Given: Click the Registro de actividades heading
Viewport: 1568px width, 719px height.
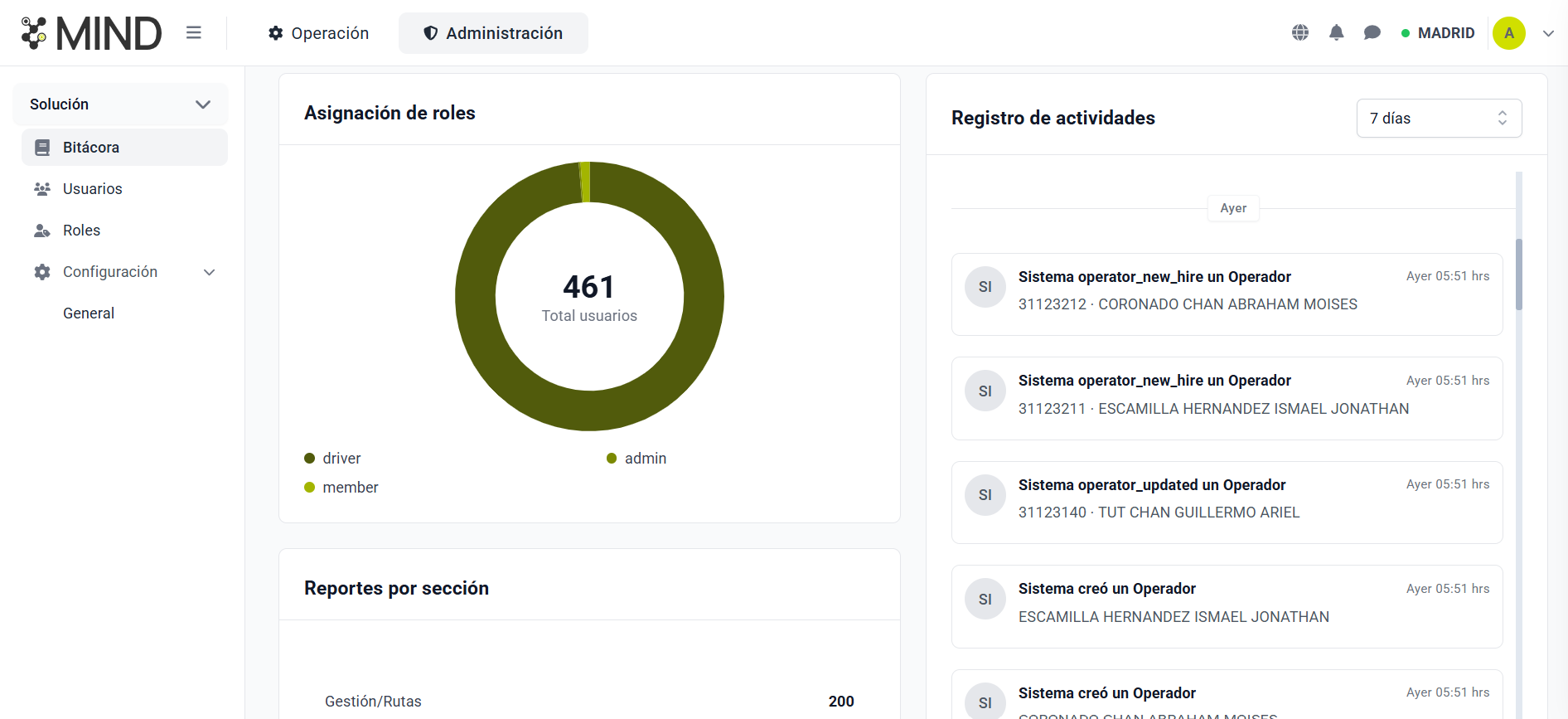Looking at the screenshot, I should [x=1053, y=118].
